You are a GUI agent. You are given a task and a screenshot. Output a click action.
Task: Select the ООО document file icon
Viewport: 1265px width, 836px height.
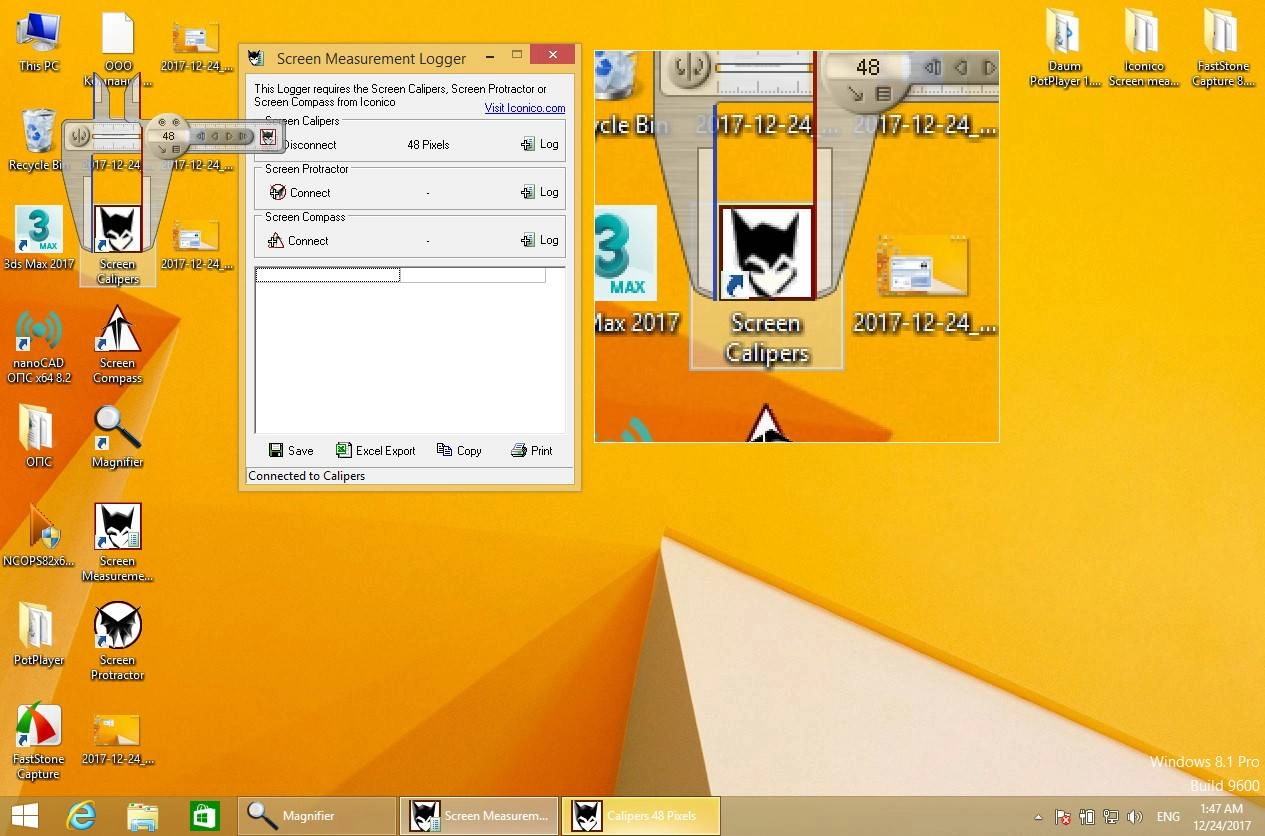[x=117, y=48]
